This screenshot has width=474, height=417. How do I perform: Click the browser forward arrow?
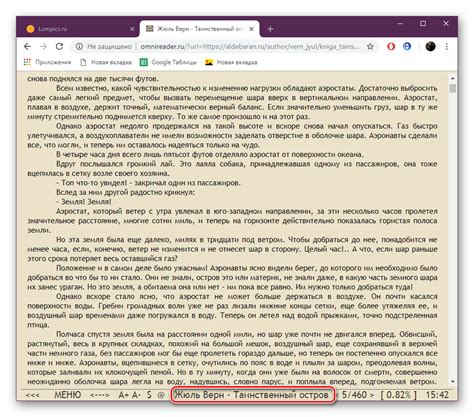(x=44, y=46)
